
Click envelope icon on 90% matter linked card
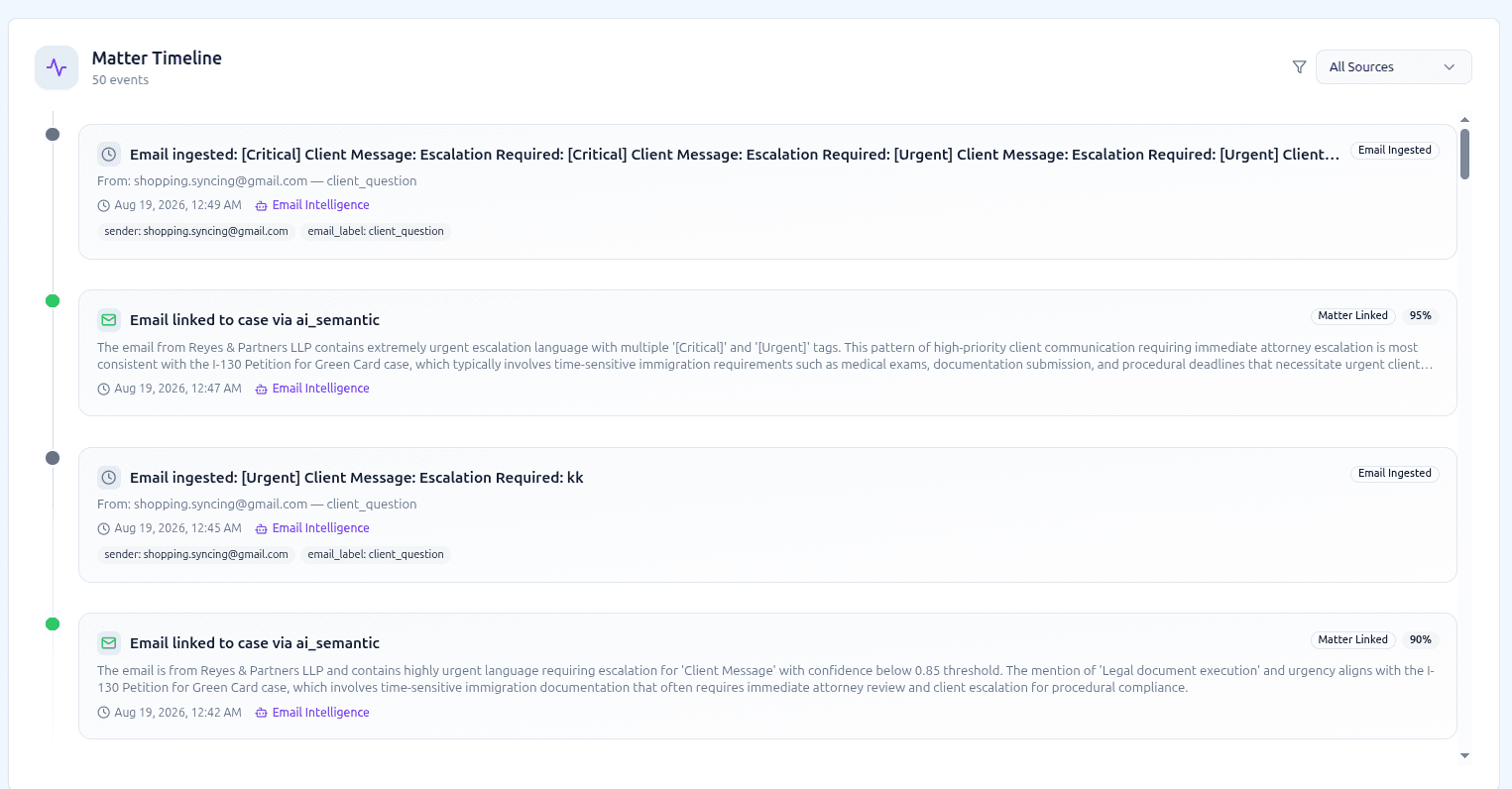109,642
